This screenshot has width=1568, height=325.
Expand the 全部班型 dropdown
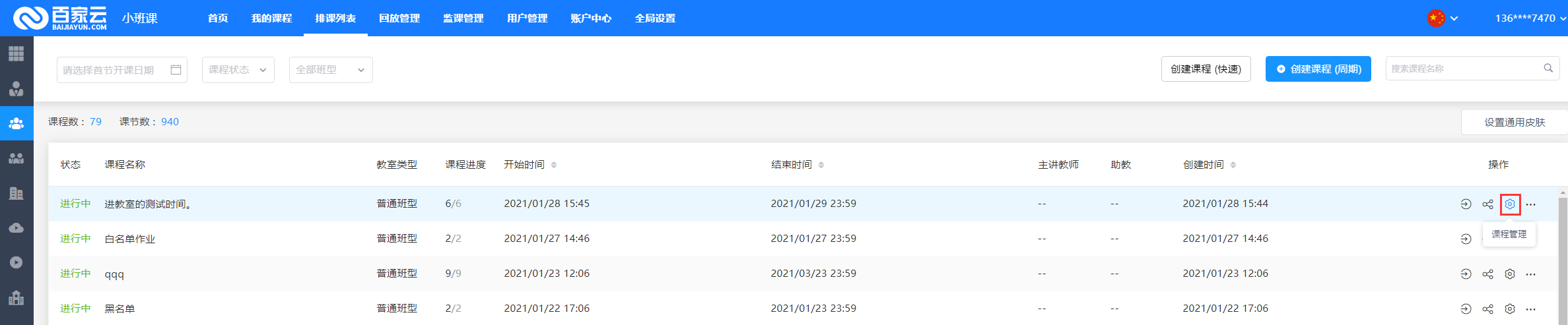(x=331, y=69)
